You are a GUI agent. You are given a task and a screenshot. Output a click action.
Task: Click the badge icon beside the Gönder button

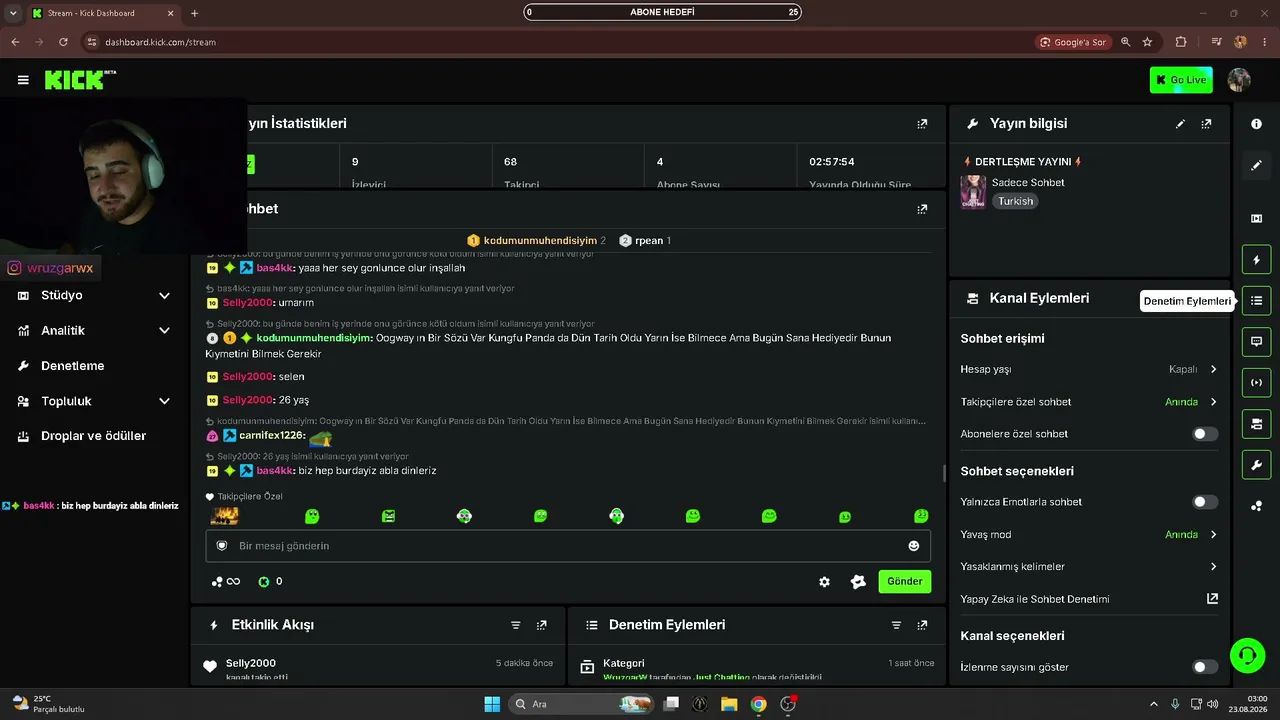(858, 582)
